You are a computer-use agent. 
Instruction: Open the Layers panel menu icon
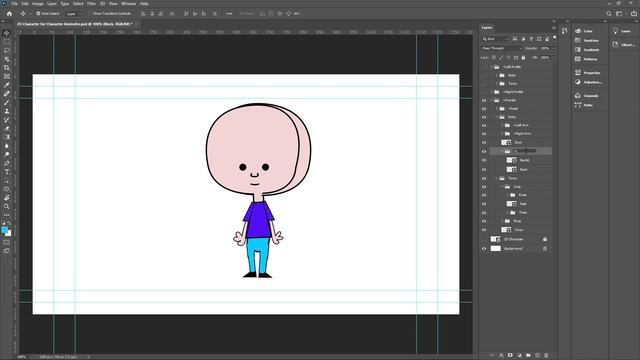[554, 28]
